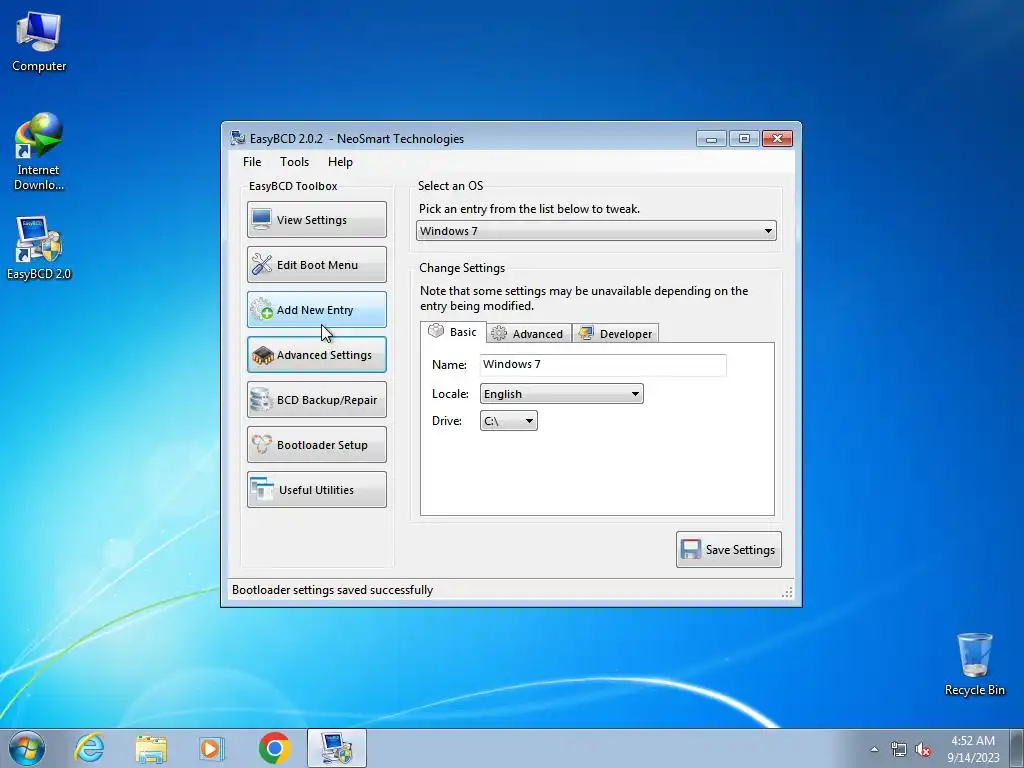Open Windows Explorer from taskbar
This screenshot has height=768, width=1024.
point(151,748)
